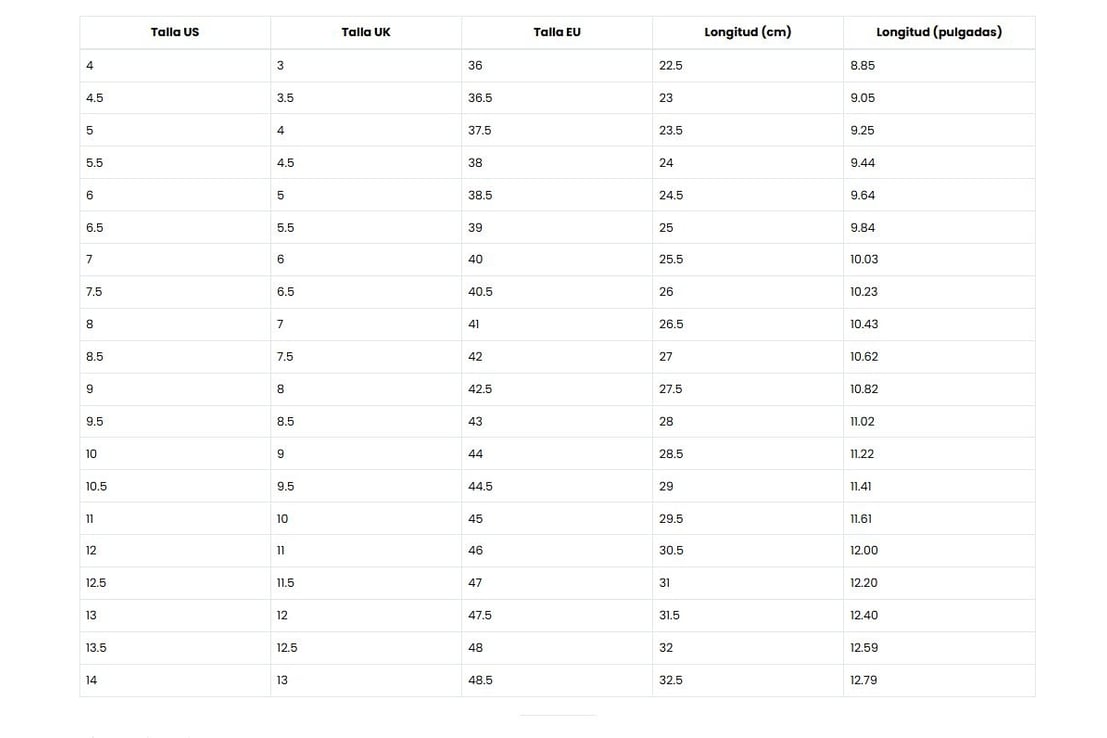Click the Talla EU column header
This screenshot has height=738, width=1107.
coord(557,32)
